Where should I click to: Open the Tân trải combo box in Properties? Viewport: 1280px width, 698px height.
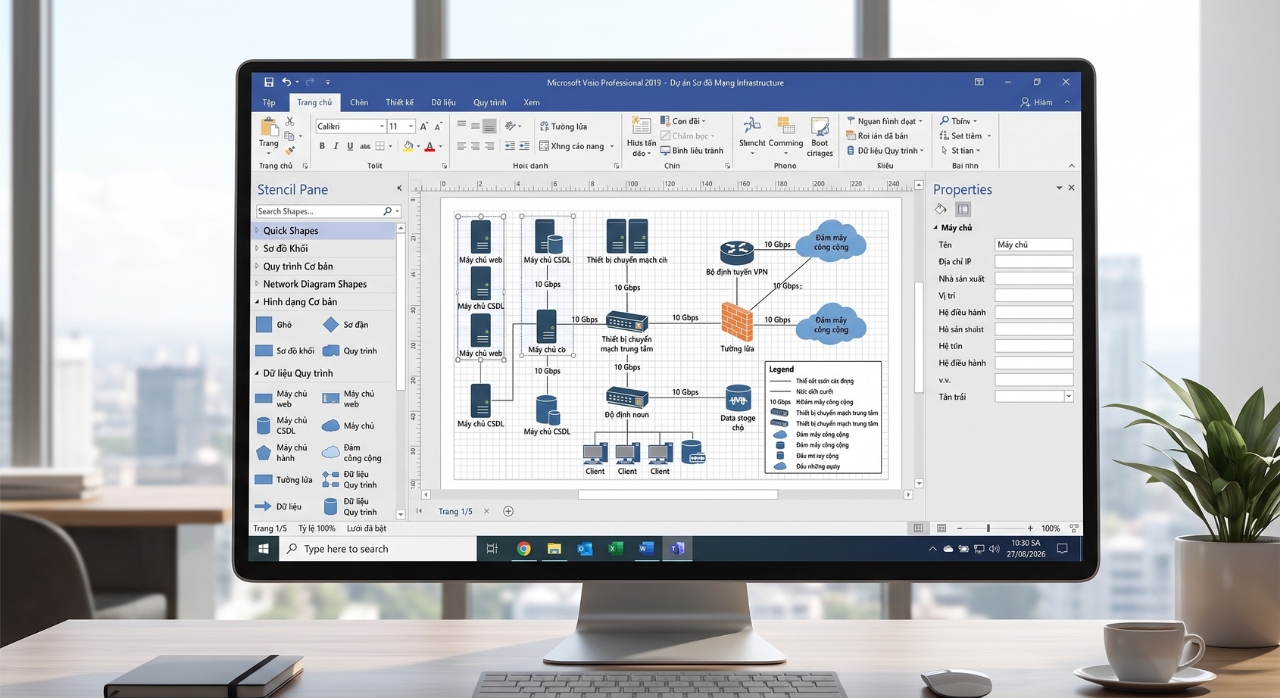(1033, 397)
